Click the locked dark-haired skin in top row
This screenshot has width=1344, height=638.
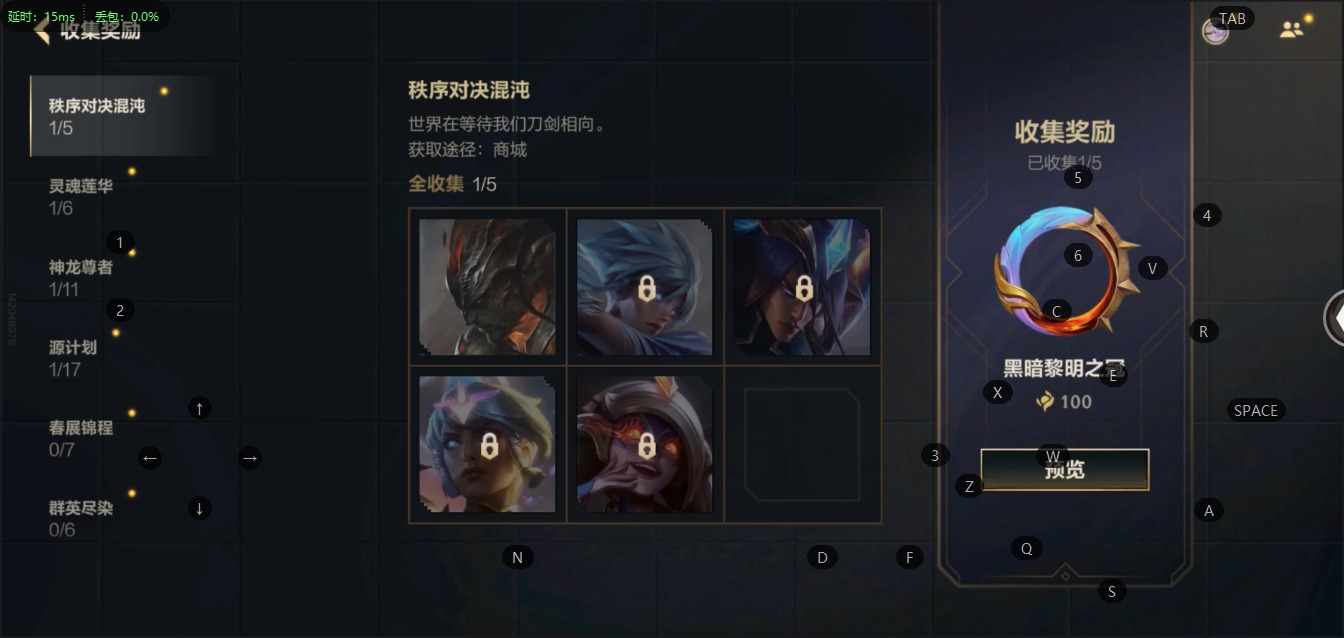[802, 287]
